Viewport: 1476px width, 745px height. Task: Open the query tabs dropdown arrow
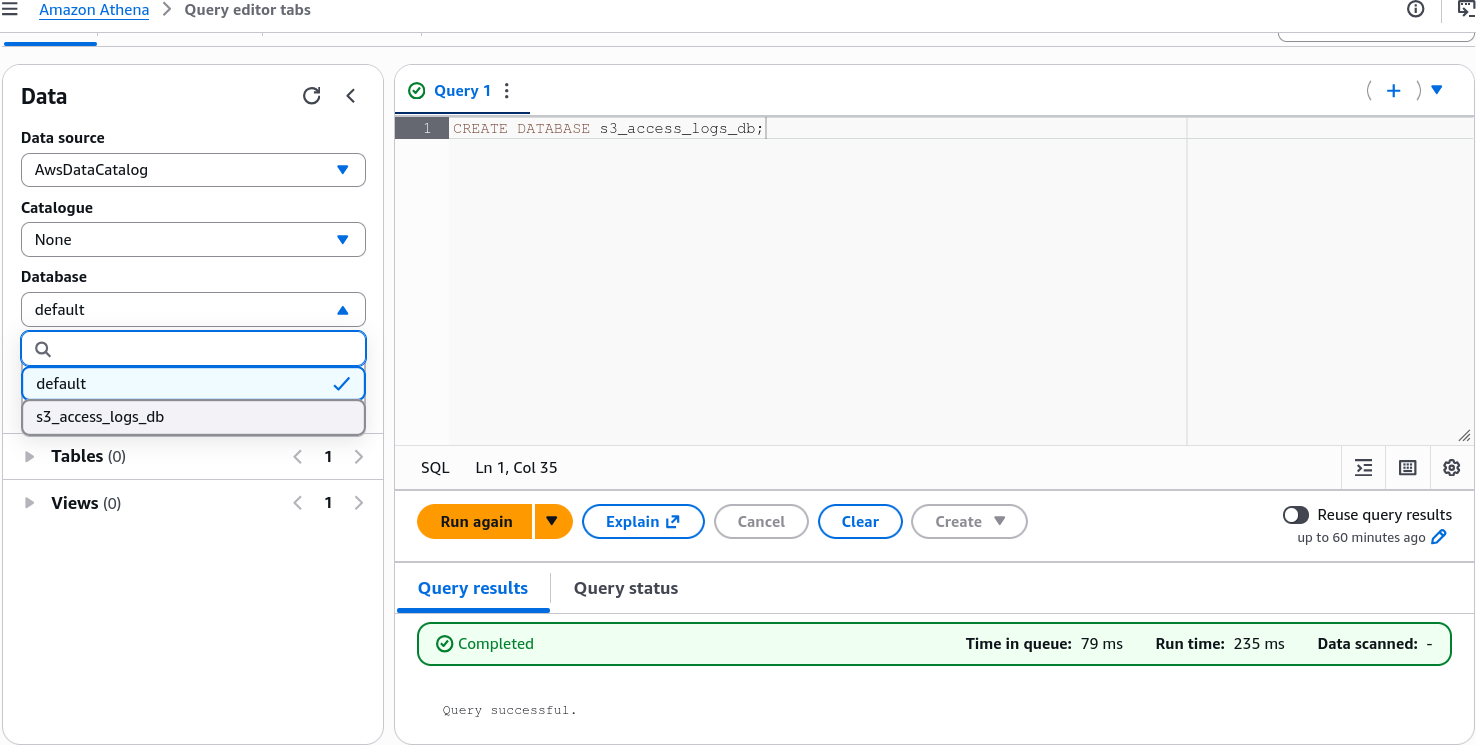(1437, 90)
